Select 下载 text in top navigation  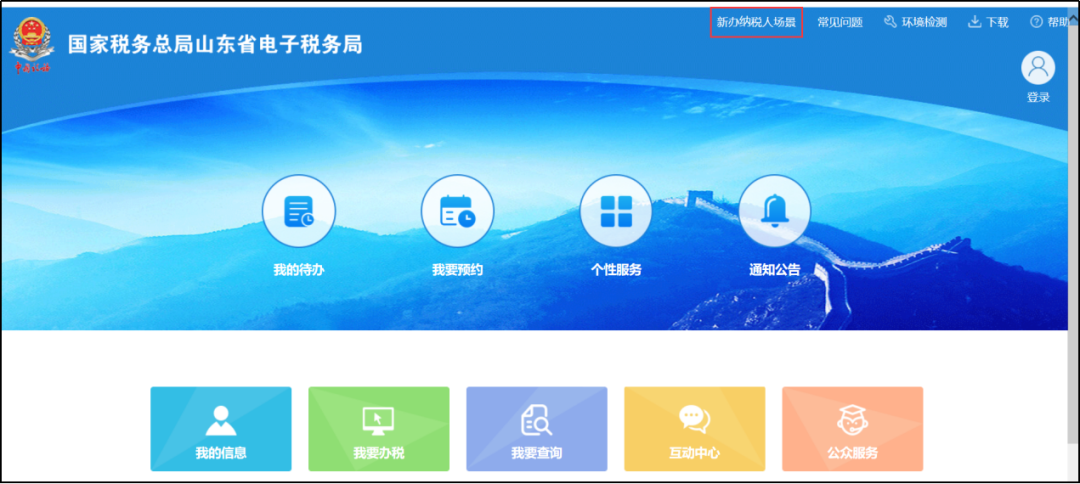point(997,22)
